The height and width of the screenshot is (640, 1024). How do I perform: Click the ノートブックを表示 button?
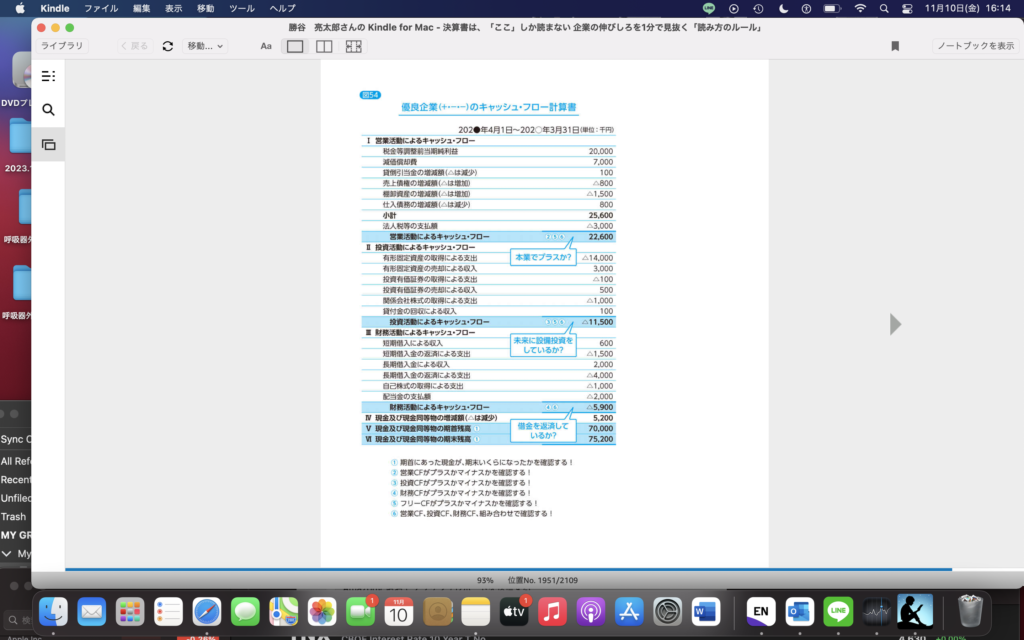pyautogui.click(x=974, y=46)
